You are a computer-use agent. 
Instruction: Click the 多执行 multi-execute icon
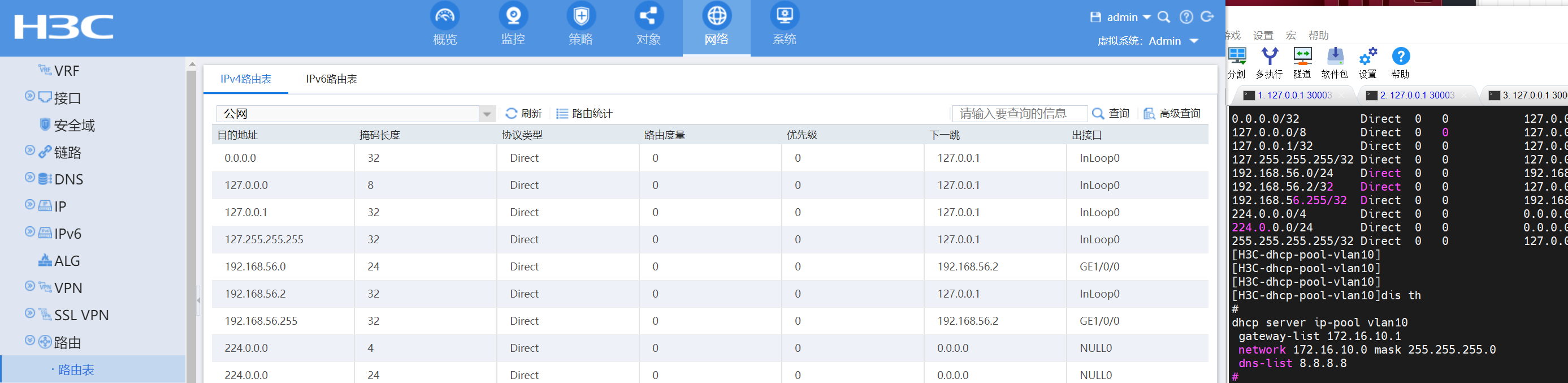pyautogui.click(x=1270, y=57)
